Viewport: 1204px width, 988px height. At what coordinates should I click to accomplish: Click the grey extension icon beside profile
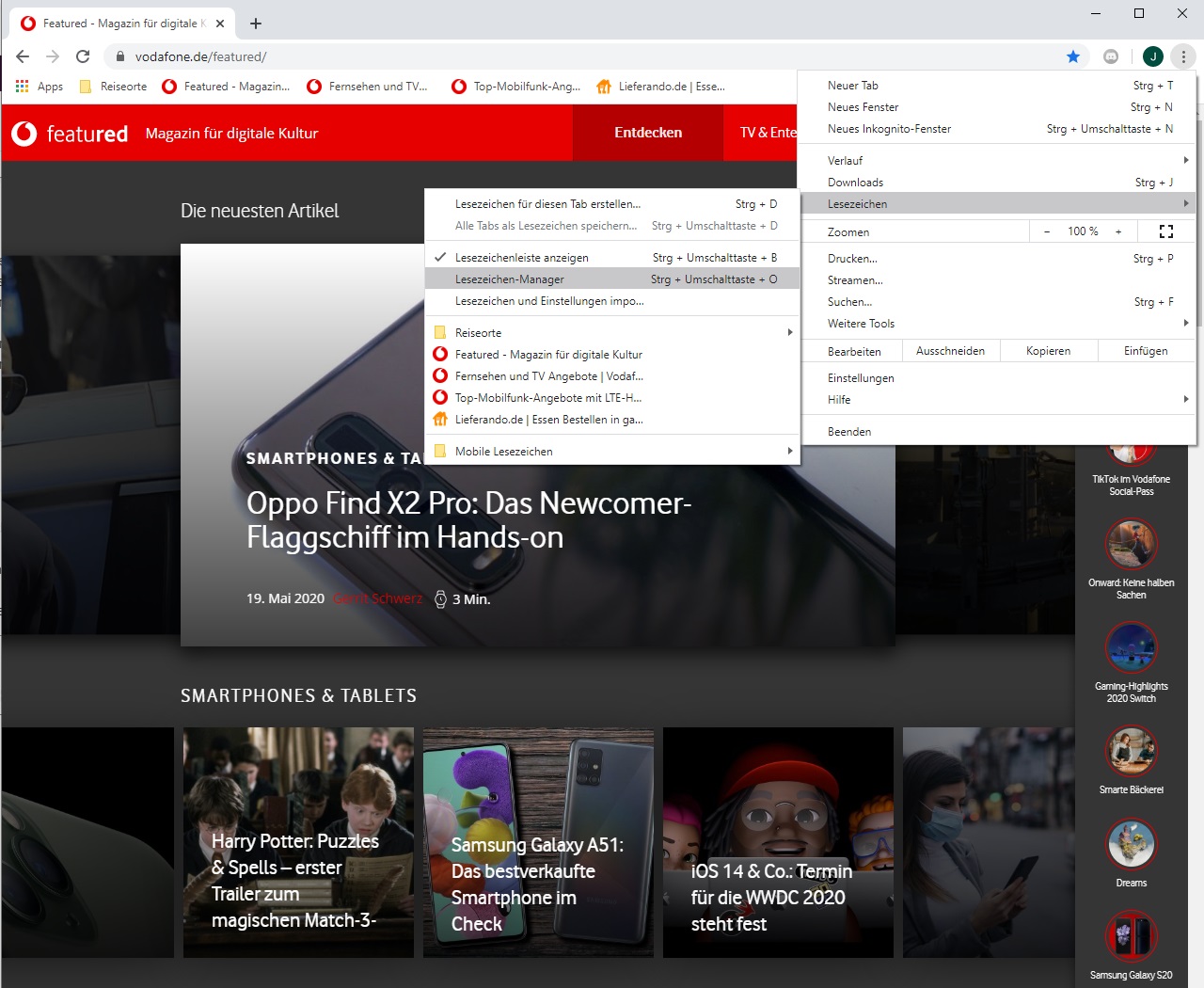(1111, 56)
